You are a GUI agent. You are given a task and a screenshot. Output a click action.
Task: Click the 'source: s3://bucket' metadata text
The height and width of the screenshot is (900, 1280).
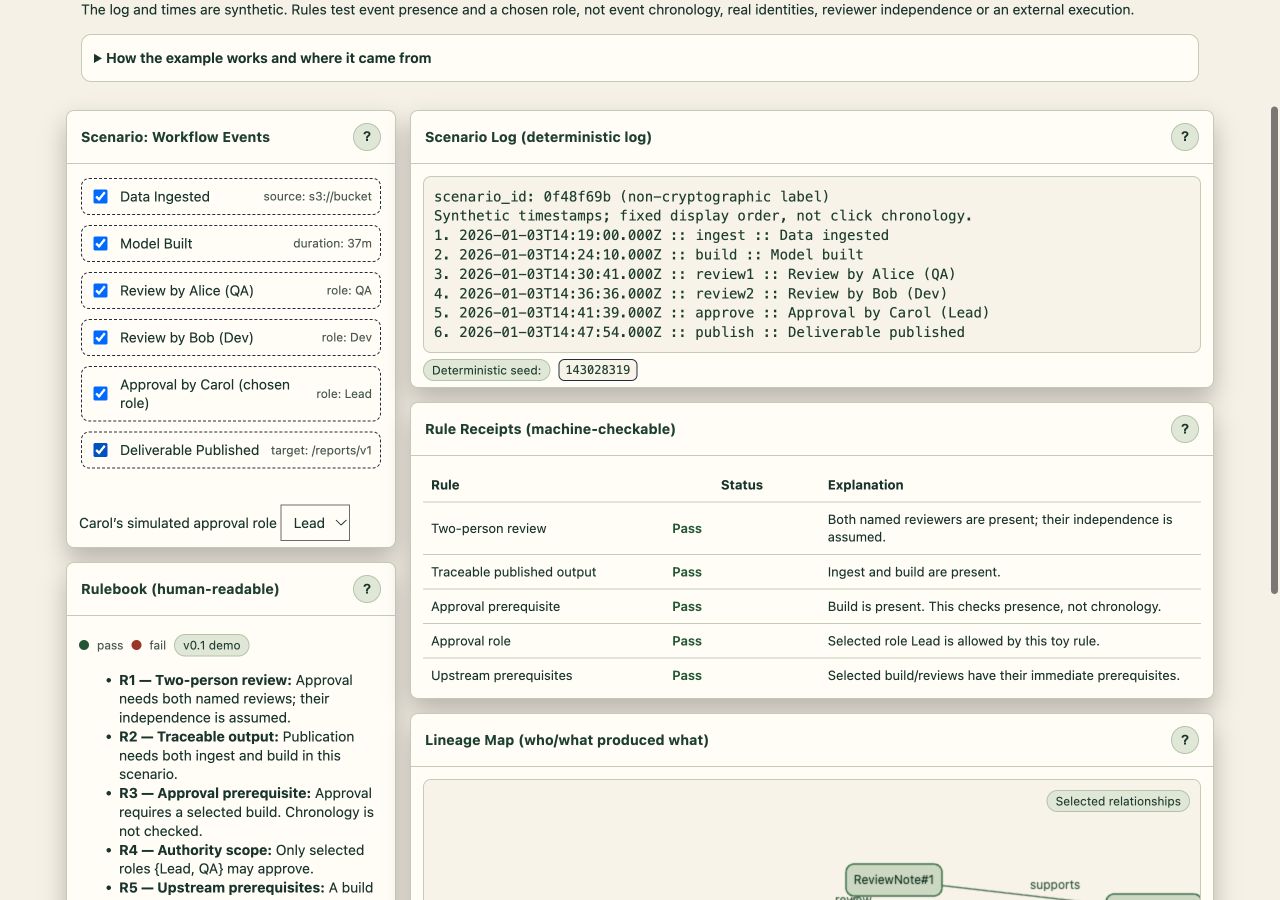(318, 197)
